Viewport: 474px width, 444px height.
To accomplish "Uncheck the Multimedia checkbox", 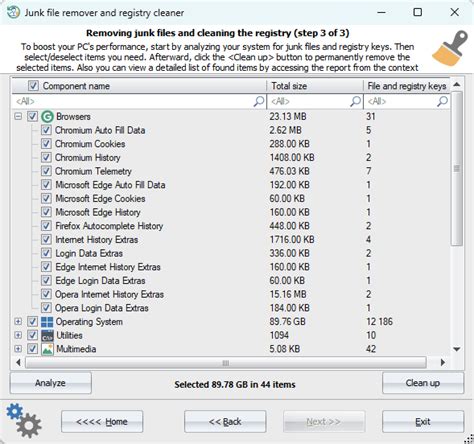I will coord(32,349).
